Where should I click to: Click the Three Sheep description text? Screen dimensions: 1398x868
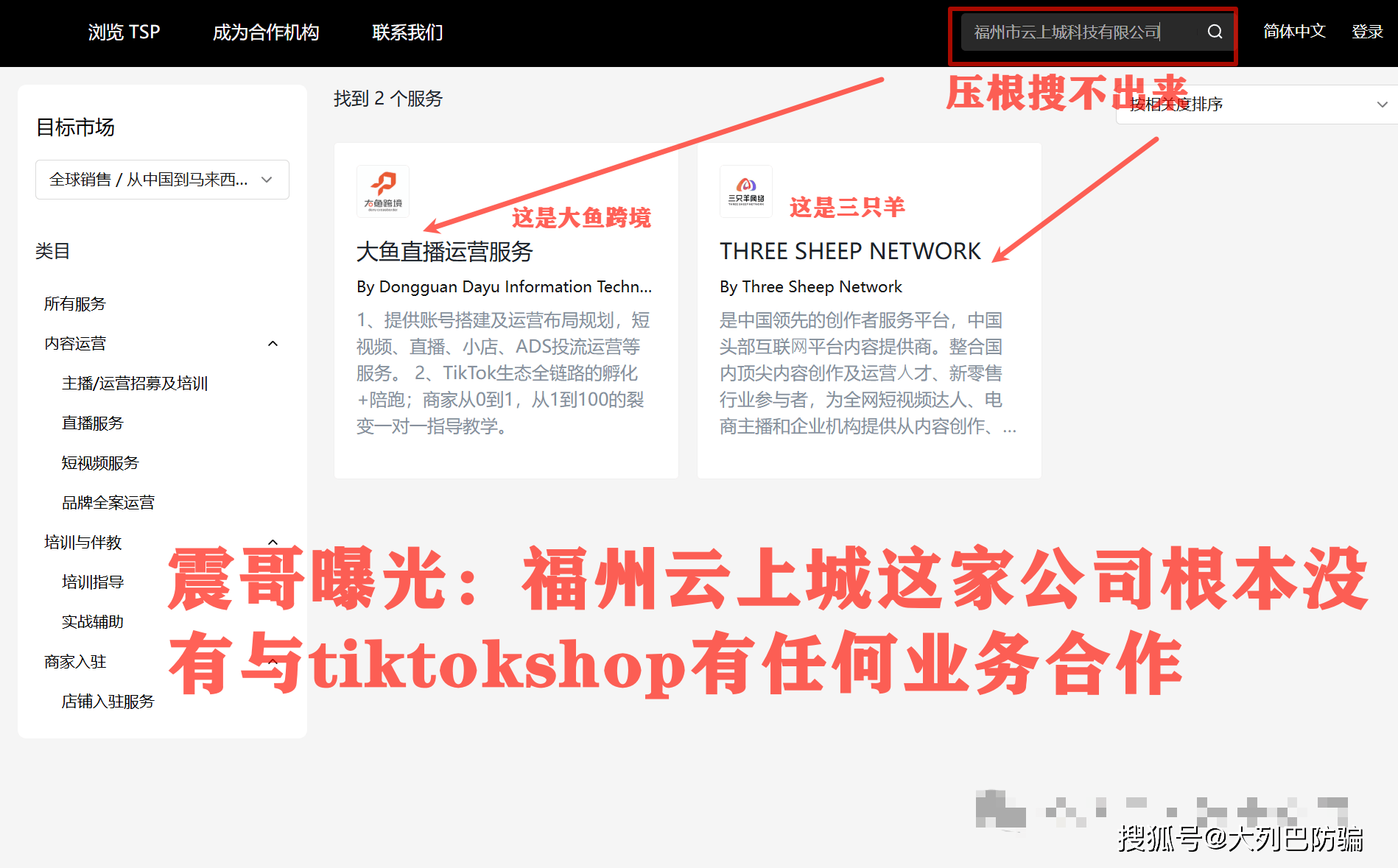pos(868,373)
